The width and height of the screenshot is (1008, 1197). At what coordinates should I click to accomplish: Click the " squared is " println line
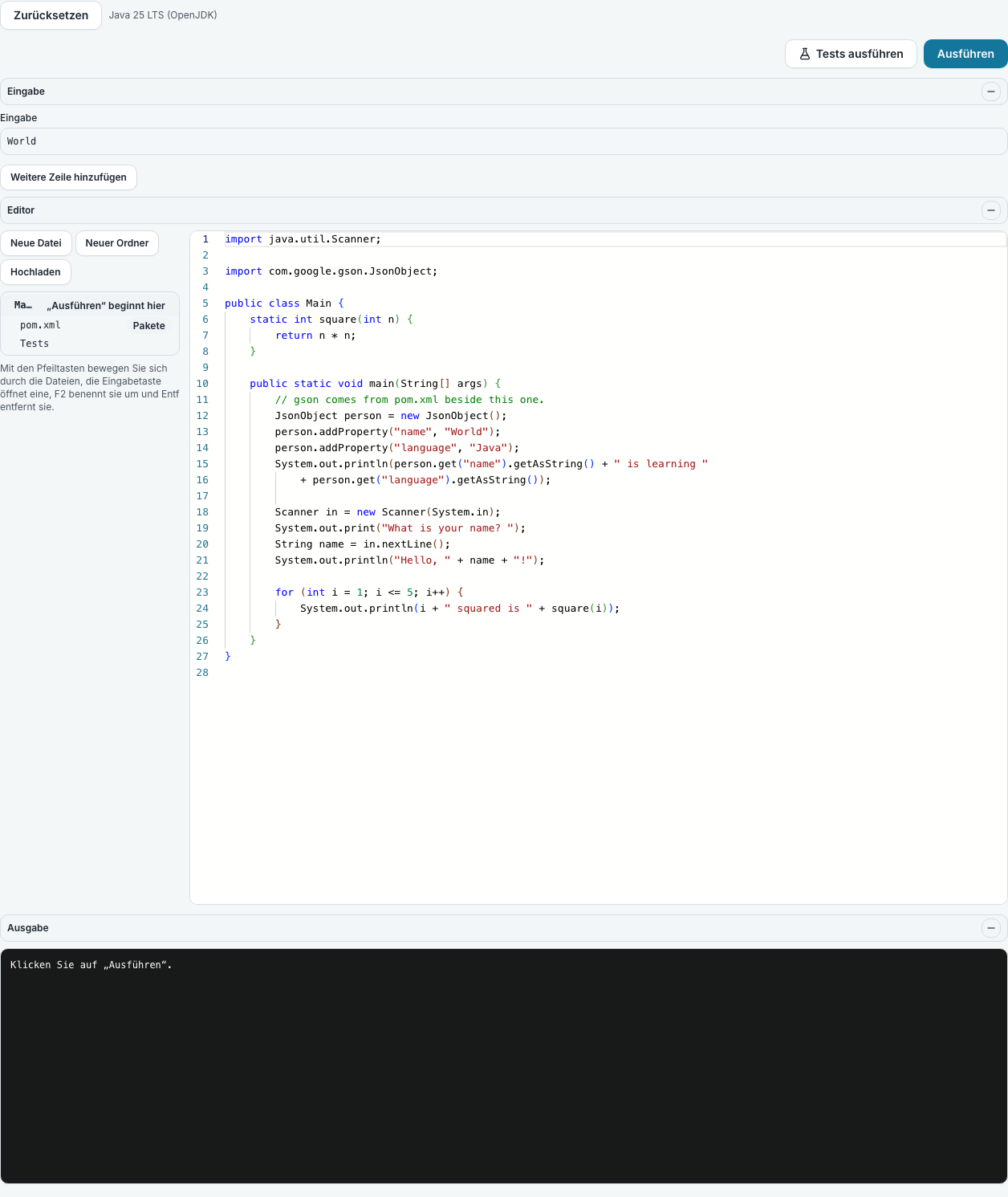coord(460,609)
